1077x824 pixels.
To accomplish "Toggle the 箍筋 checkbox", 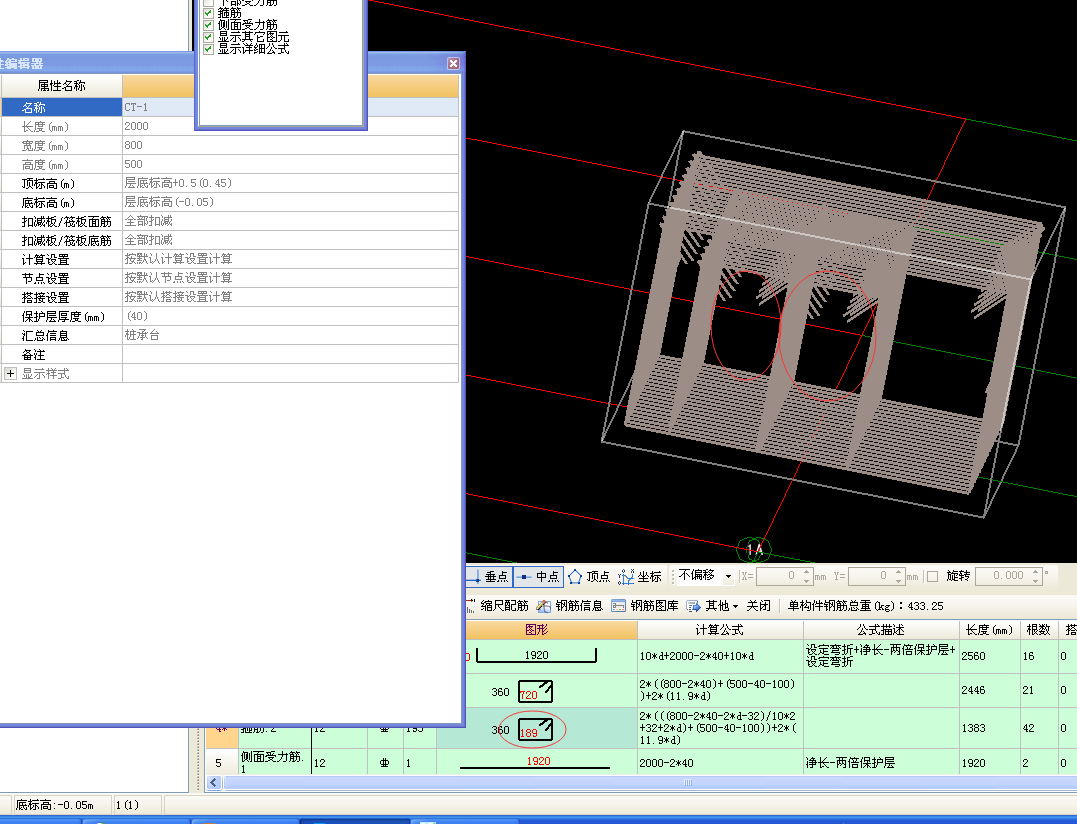I will pos(208,12).
